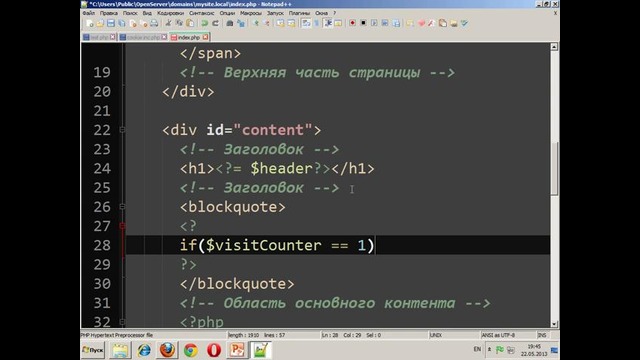Create a new document with the New toolbar icon
The width and height of the screenshot is (640, 360).
point(90,23)
